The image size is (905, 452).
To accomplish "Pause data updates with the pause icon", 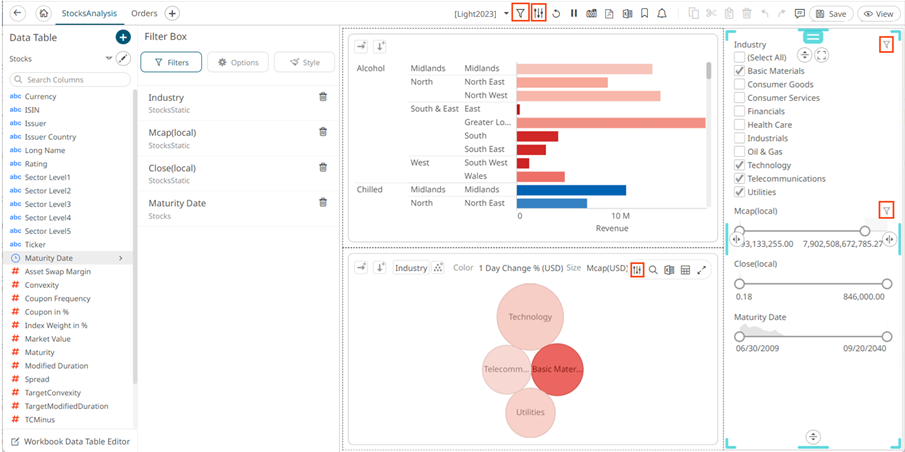I will [574, 13].
